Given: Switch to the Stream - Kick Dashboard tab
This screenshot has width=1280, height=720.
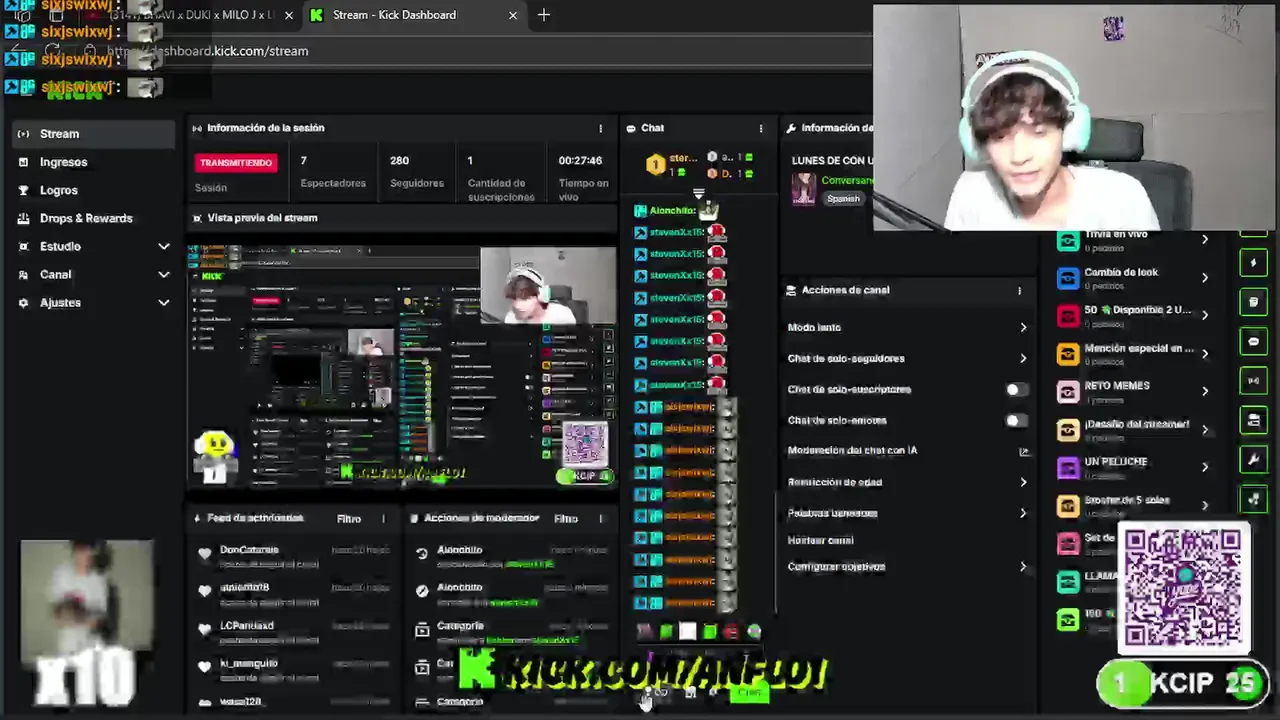Looking at the screenshot, I should point(413,15).
